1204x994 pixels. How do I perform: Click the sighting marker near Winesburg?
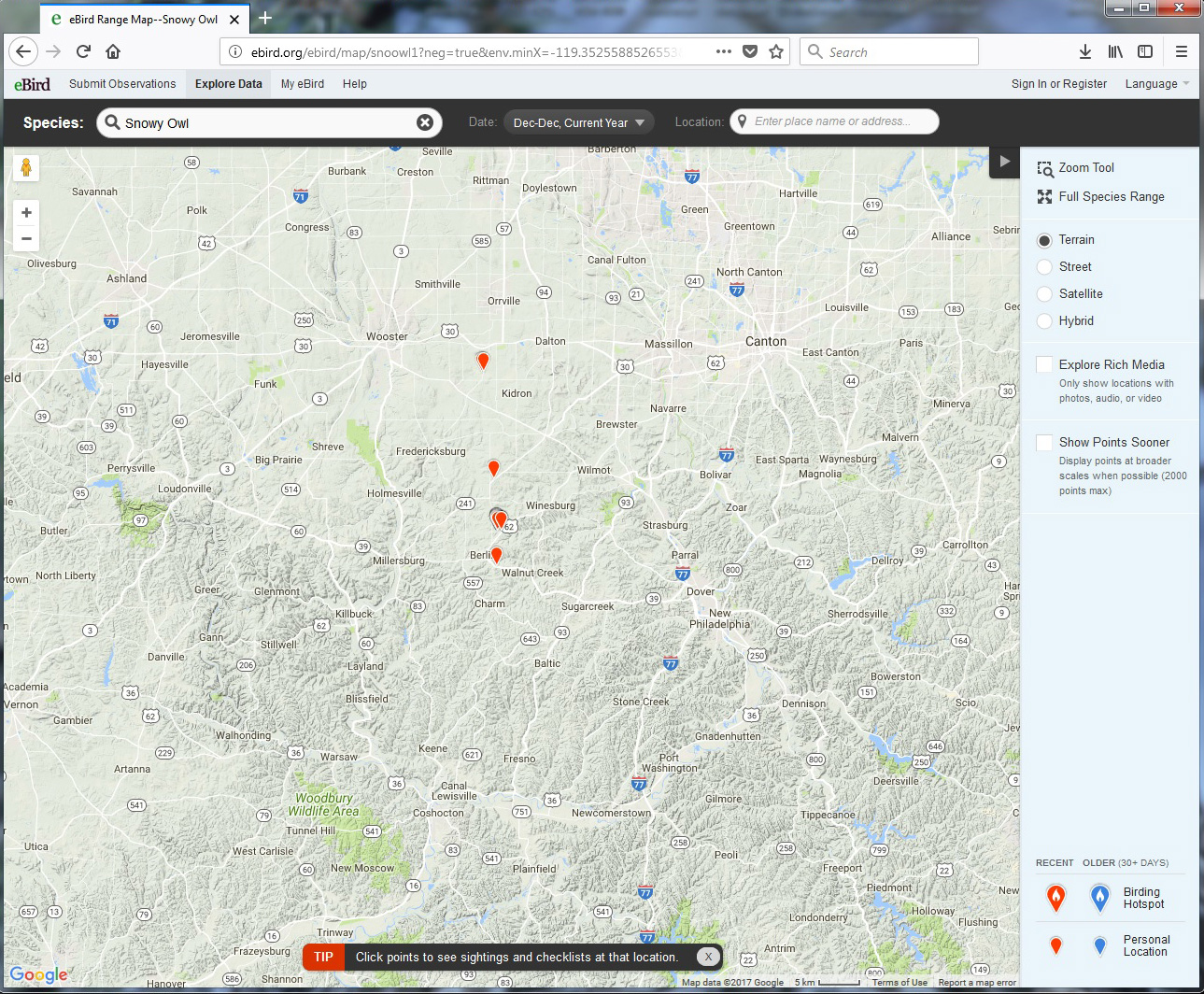tap(500, 519)
